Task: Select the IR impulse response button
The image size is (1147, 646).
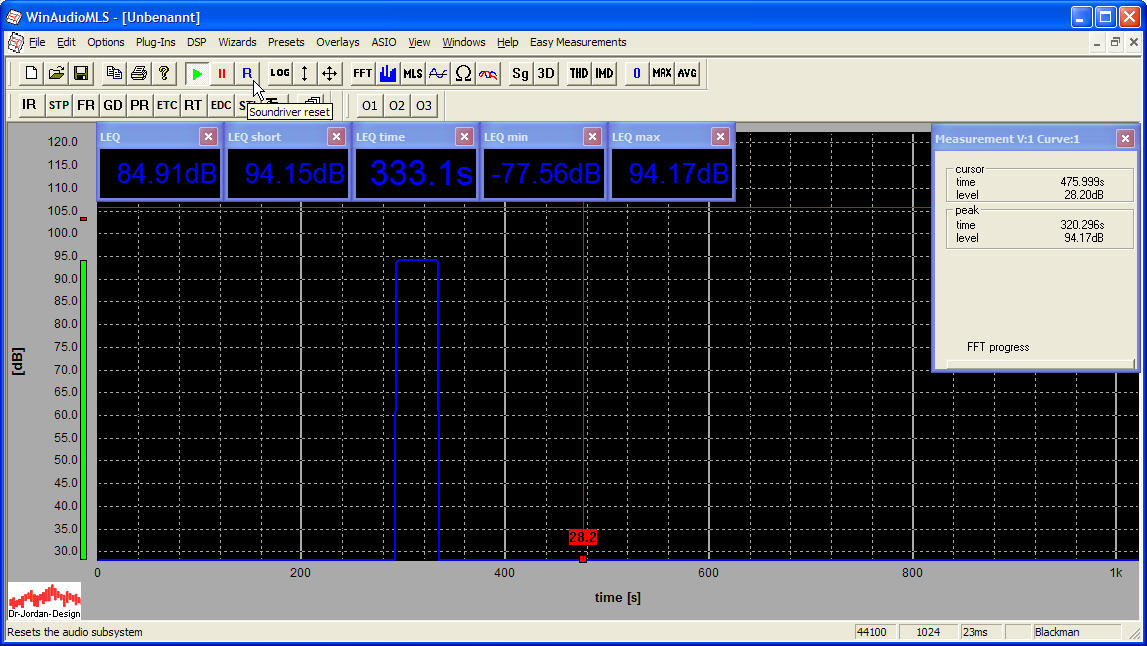Action: pyautogui.click(x=29, y=105)
